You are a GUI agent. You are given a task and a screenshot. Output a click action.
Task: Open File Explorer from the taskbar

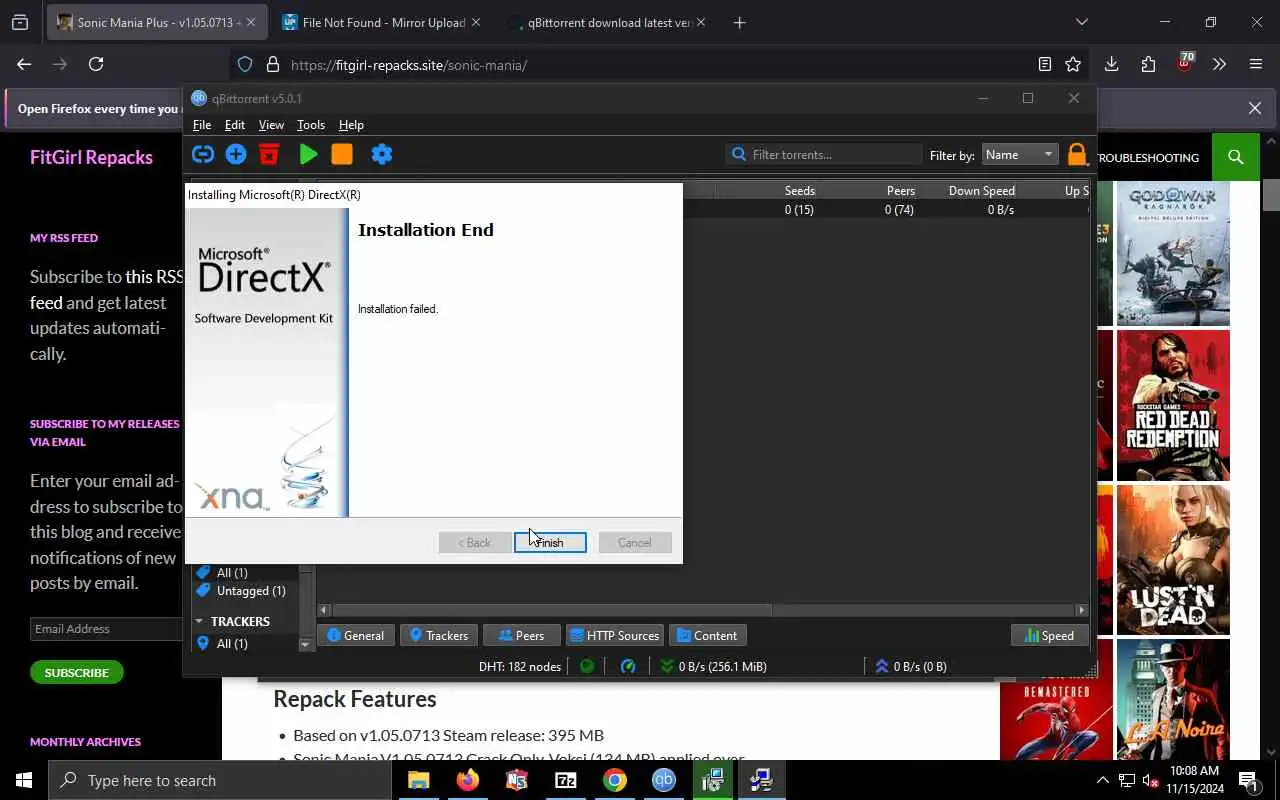(x=418, y=780)
